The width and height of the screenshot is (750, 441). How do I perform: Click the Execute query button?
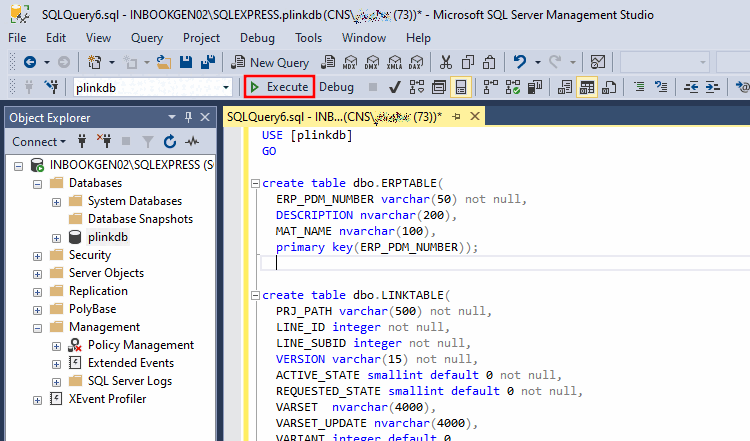[279, 87]
